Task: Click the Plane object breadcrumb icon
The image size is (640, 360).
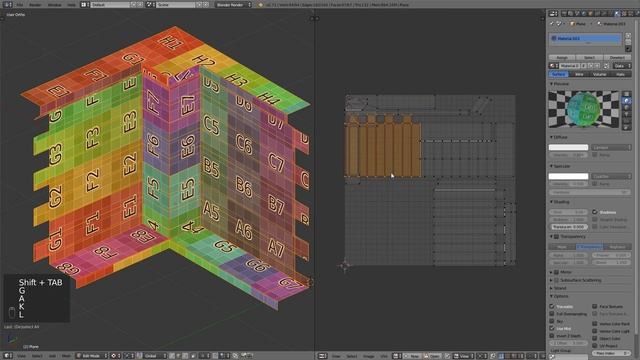Action: click(x=573, y=24)
